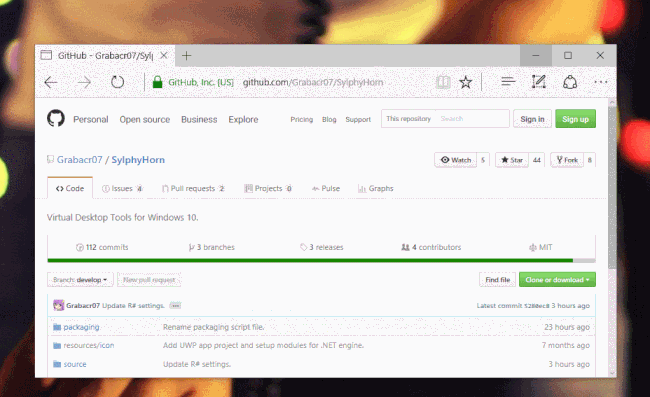
Task: Click the GitHub Octocat logo
Action: click(x=56, y=119)
